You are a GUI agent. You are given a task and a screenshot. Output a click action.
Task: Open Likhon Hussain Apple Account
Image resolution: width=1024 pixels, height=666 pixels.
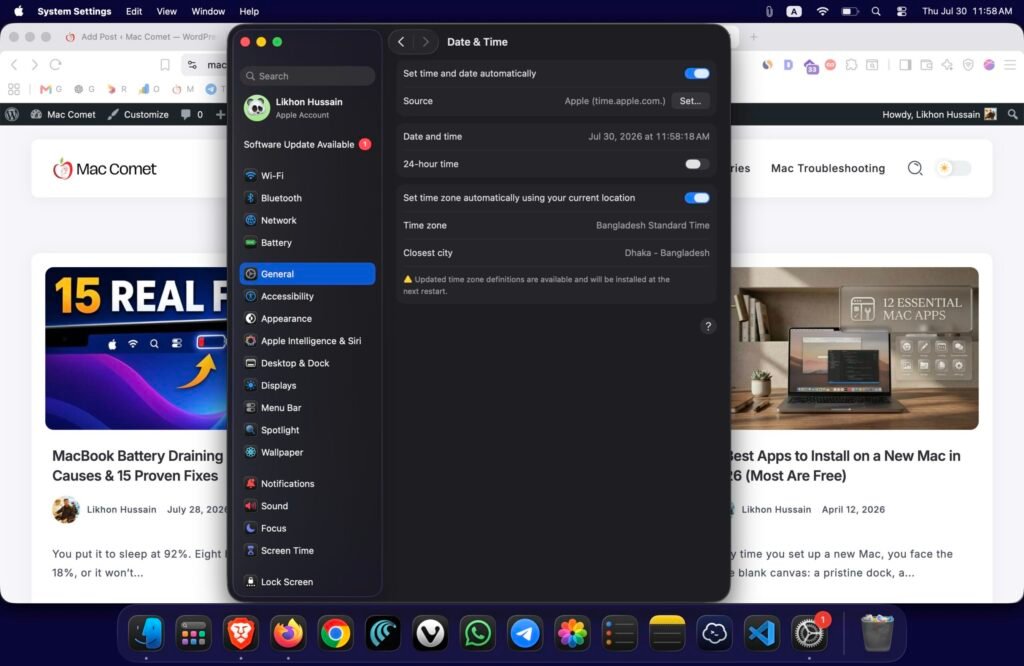pyautogui.click(x=307, y=108)
